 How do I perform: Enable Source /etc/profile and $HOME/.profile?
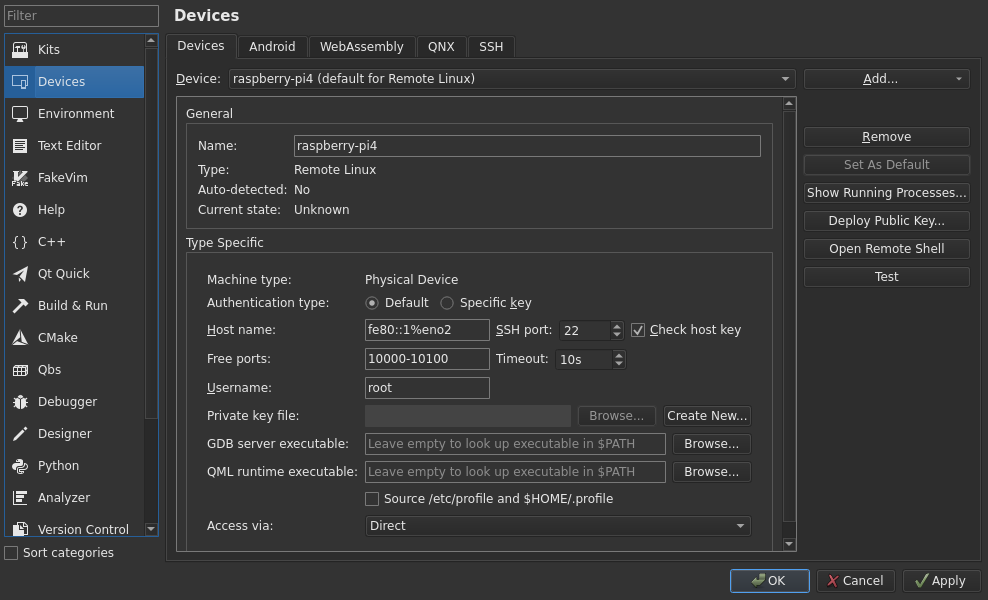[372, 499]
